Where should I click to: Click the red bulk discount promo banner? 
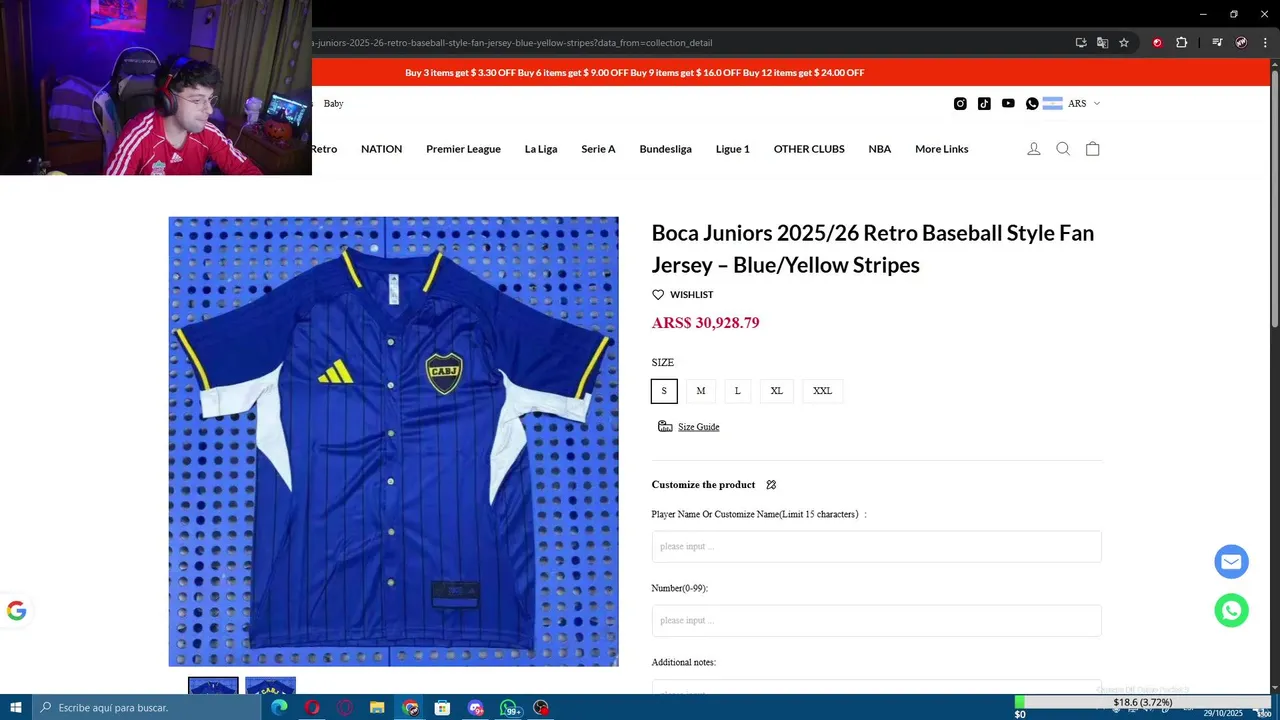(635, 73)
